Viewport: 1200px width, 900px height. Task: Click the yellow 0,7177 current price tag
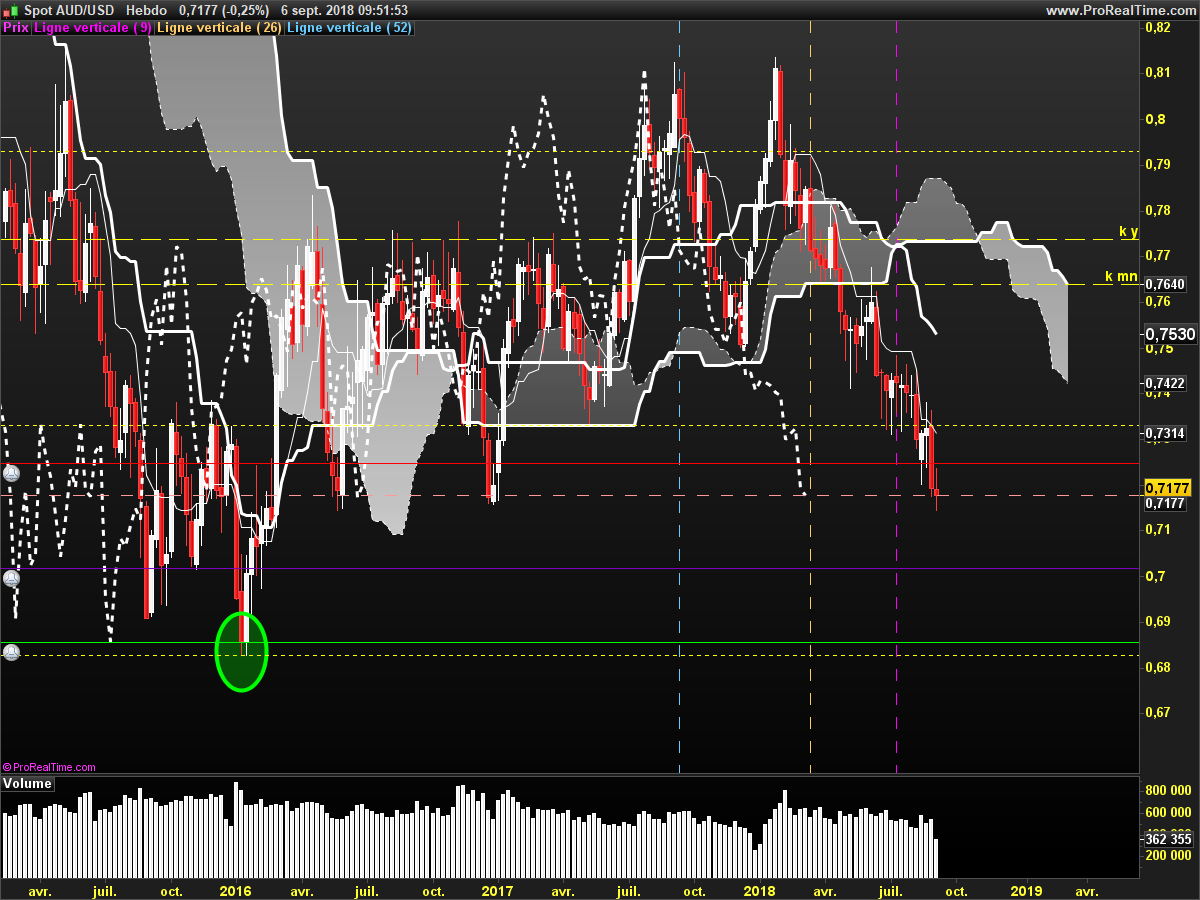pos(1168,487)
